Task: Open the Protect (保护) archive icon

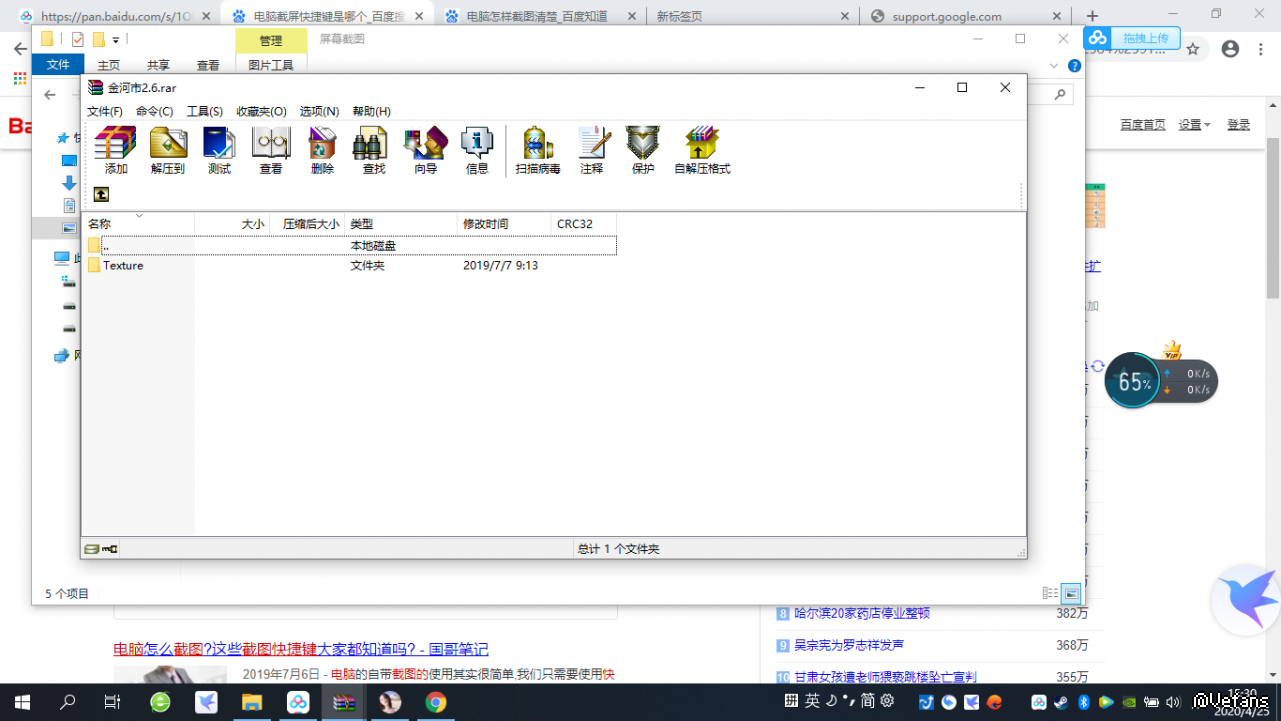Action: tap(643, 150)
